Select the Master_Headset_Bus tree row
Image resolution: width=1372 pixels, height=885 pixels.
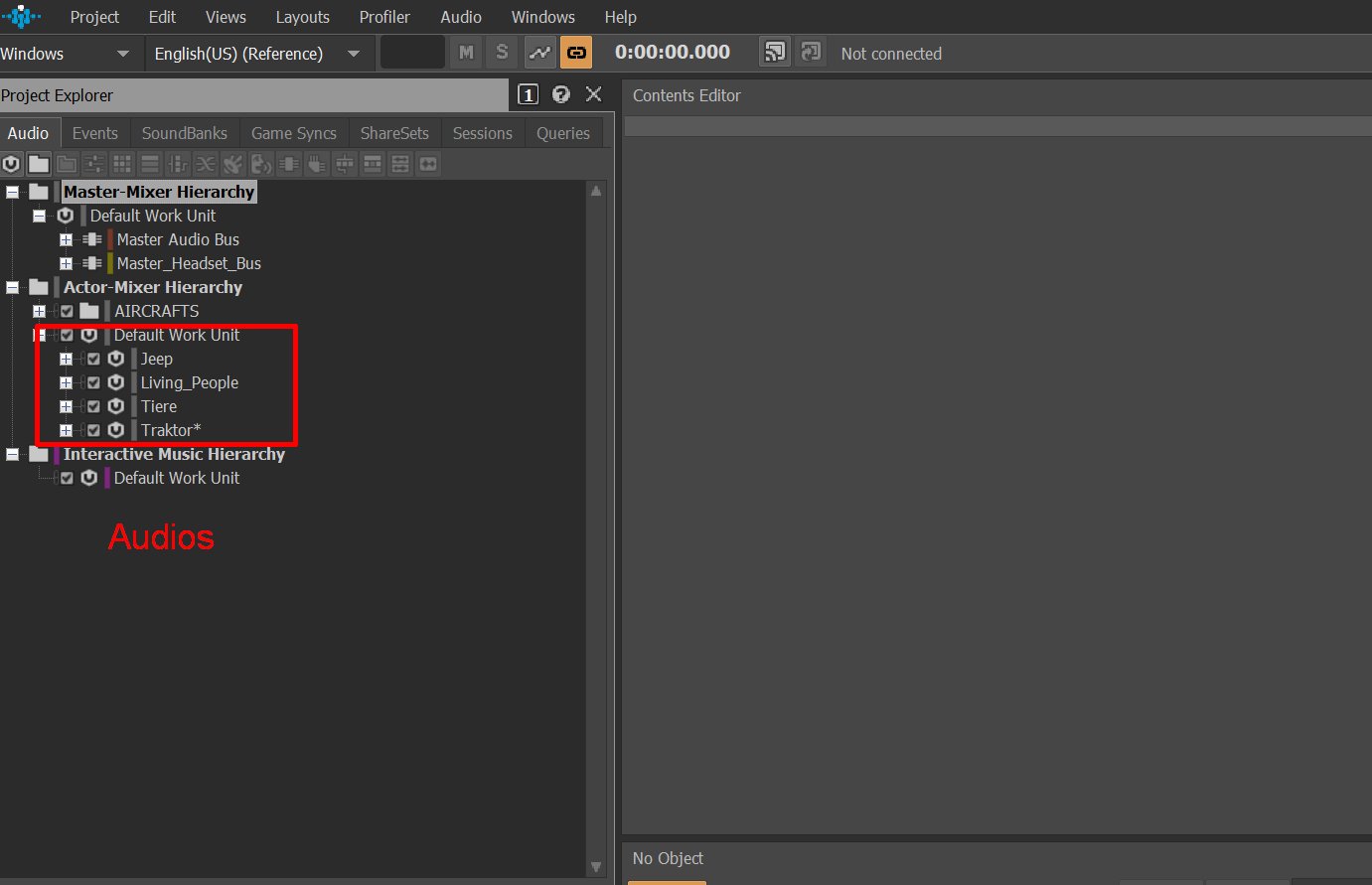[189, 263]
